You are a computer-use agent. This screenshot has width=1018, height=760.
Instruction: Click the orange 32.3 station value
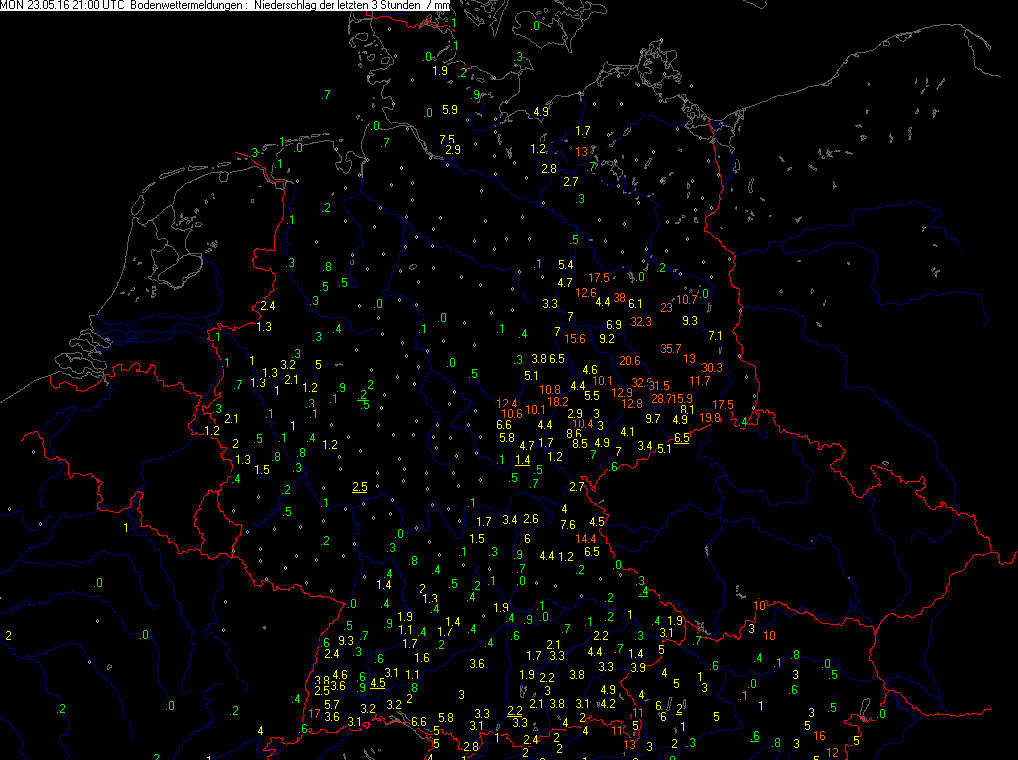click(641, 322)
